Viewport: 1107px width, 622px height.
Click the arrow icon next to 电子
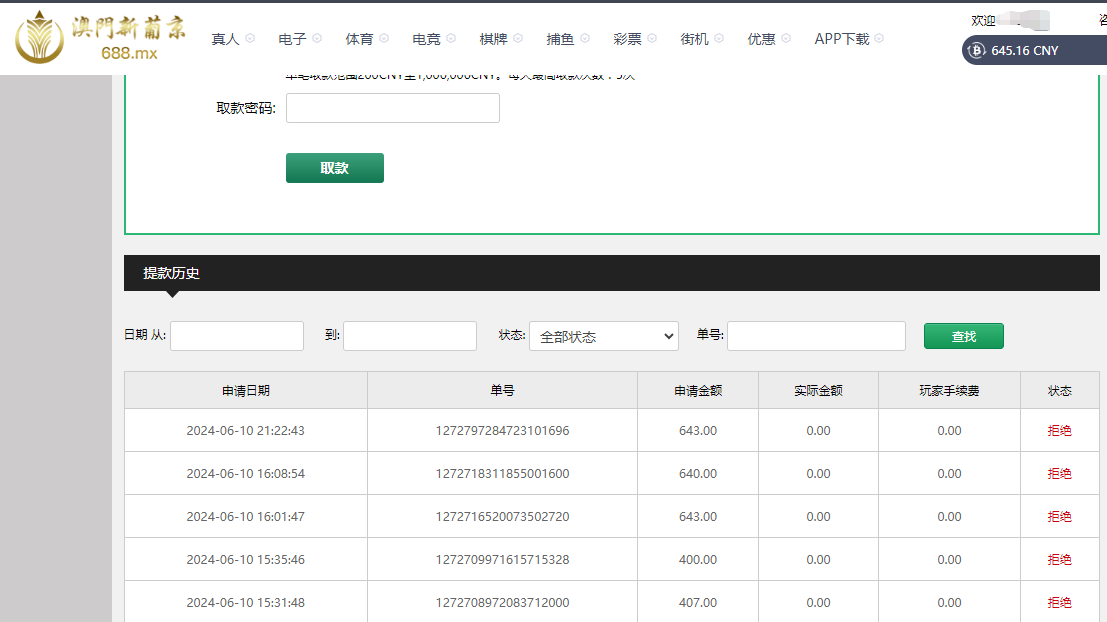[317, 38]
